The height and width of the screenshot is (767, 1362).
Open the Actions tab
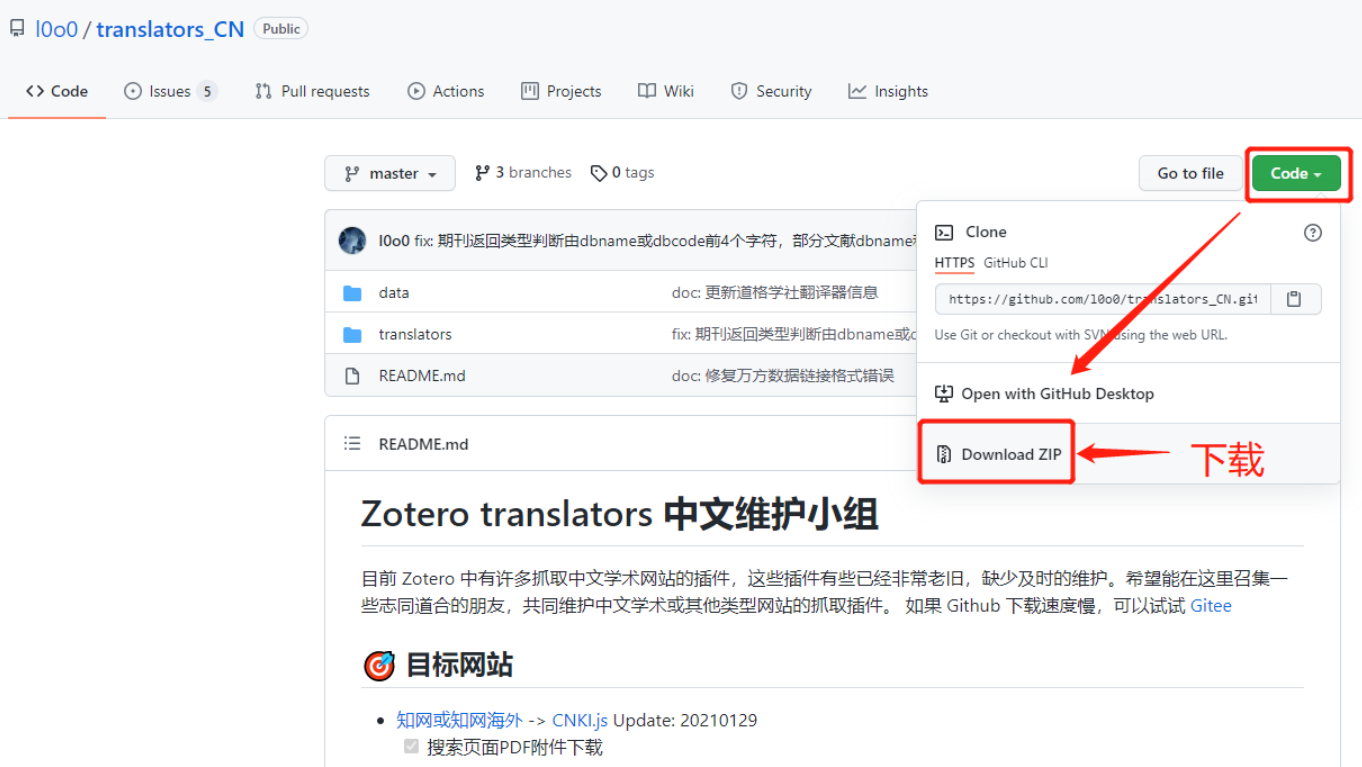pyautogui.click(x=446, y=91)
